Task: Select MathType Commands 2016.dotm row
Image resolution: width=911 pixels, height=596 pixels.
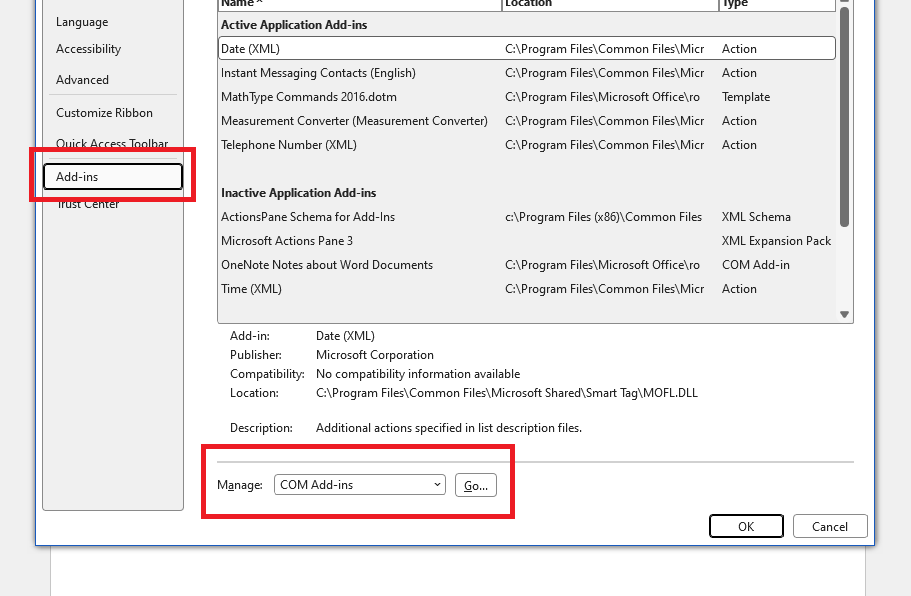Action: tap(527, 97)
